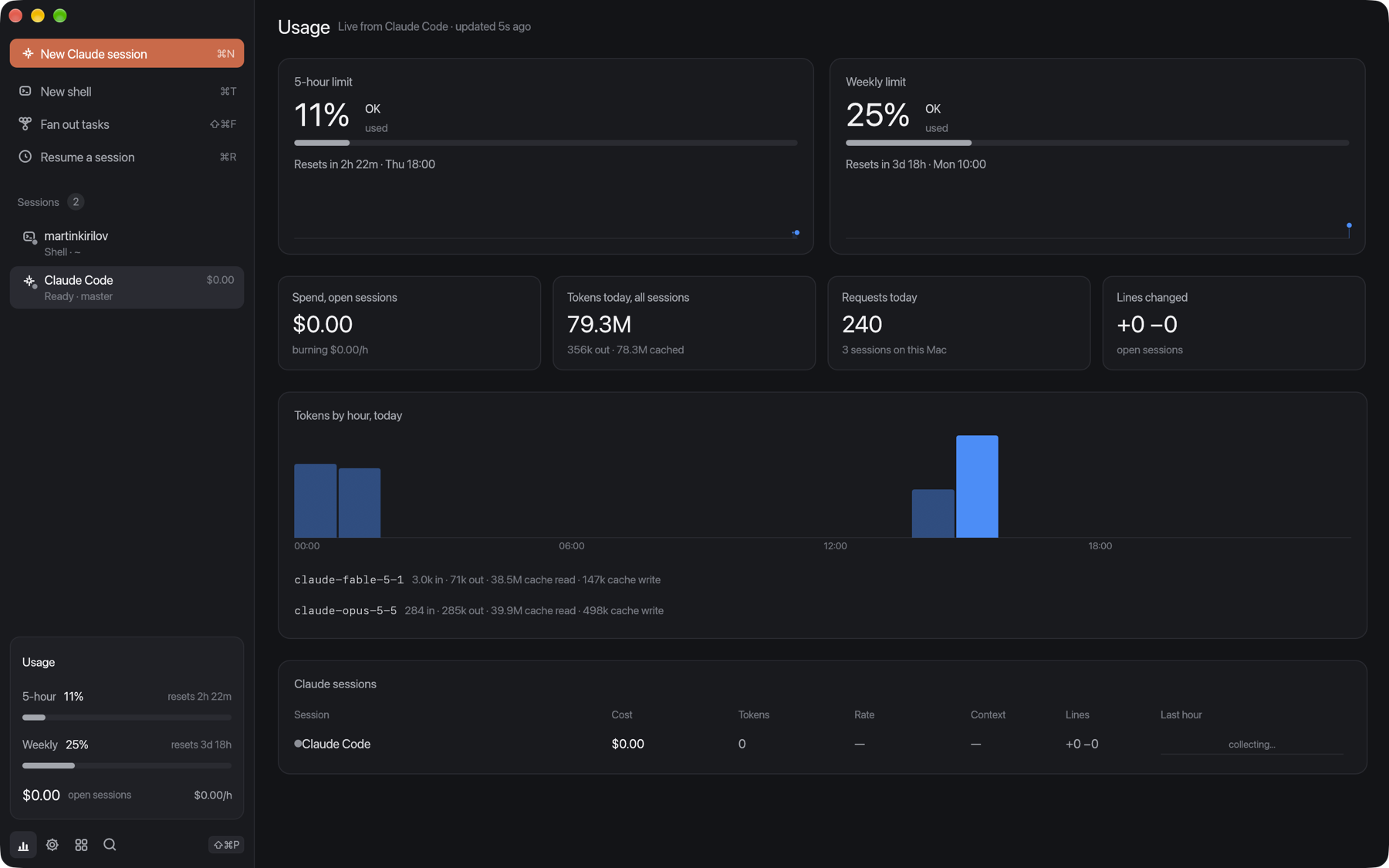Click the sparkle icon on New Claude session
The image size is (1389, 868).
click(28, 53)
